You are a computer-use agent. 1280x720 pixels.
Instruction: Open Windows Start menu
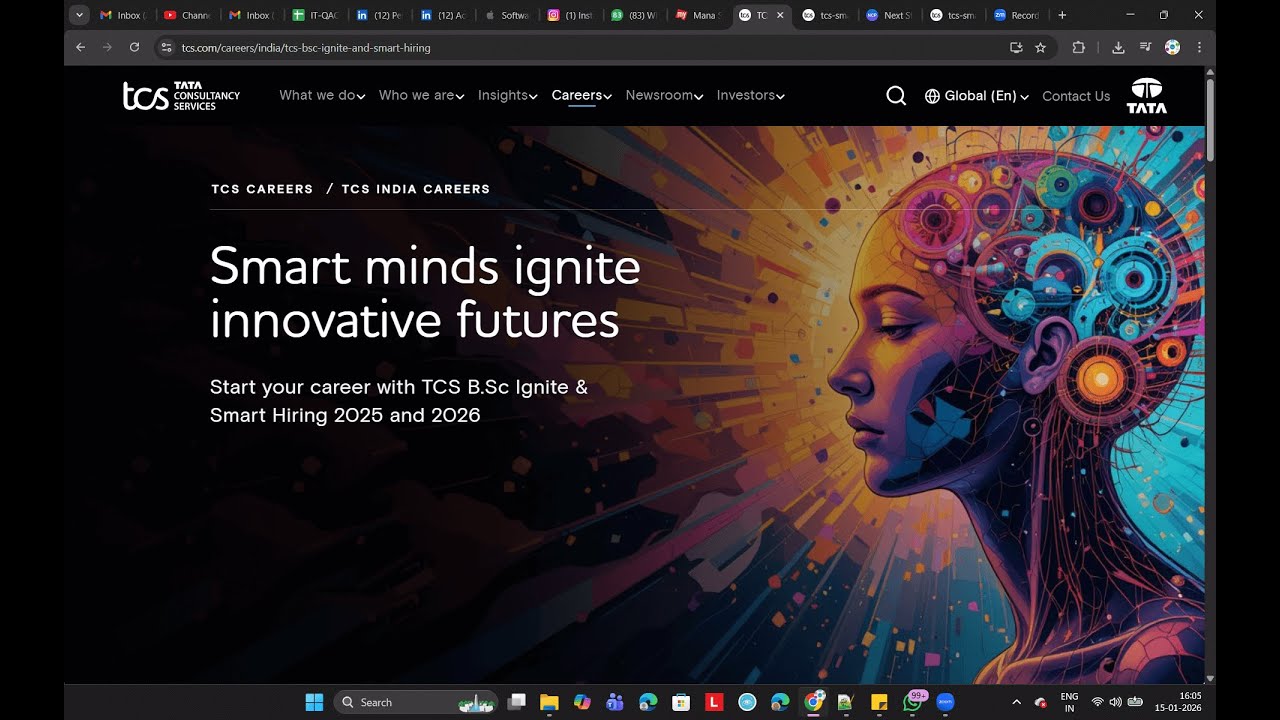[x=314, y=702]
